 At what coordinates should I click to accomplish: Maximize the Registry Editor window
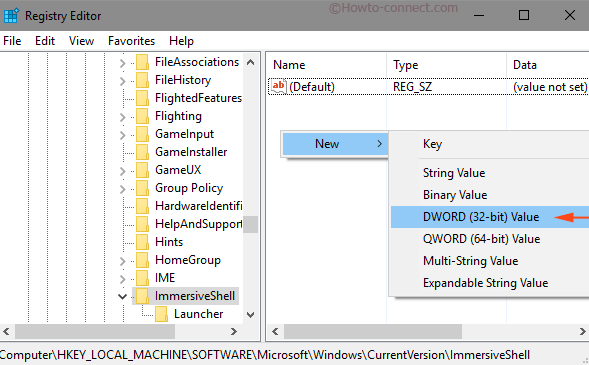pos(524,15)
